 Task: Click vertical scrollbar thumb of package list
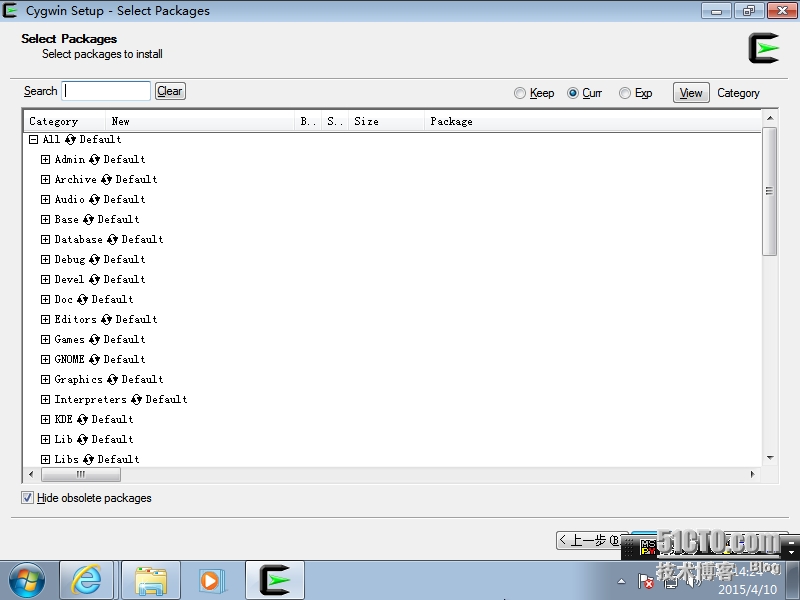(x=769, y=191)
